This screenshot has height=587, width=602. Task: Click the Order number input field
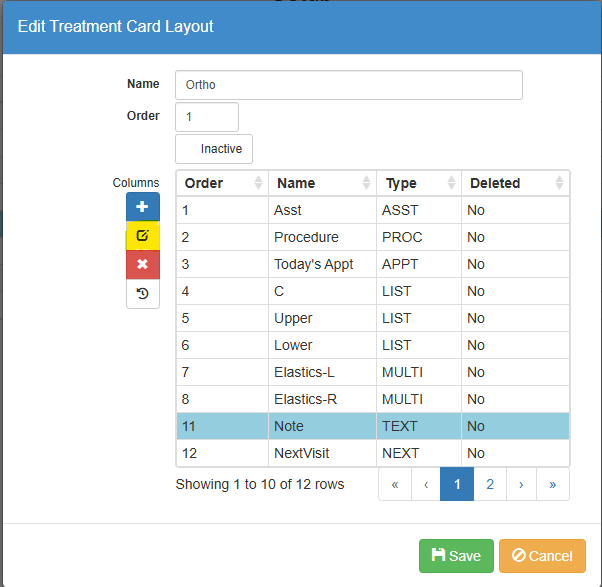click(207, 117)
